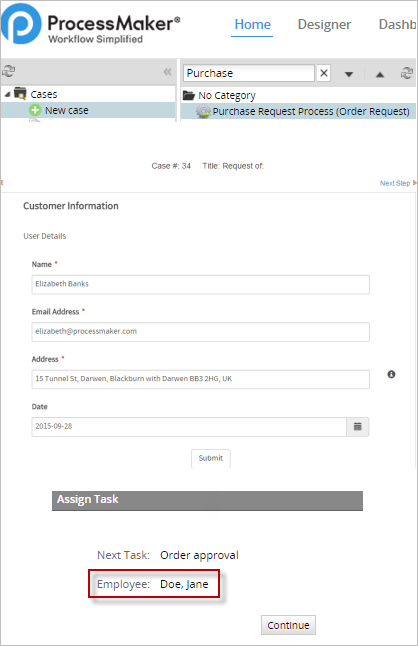
Task: Focus the Email Address field
Action: [201, 332]
